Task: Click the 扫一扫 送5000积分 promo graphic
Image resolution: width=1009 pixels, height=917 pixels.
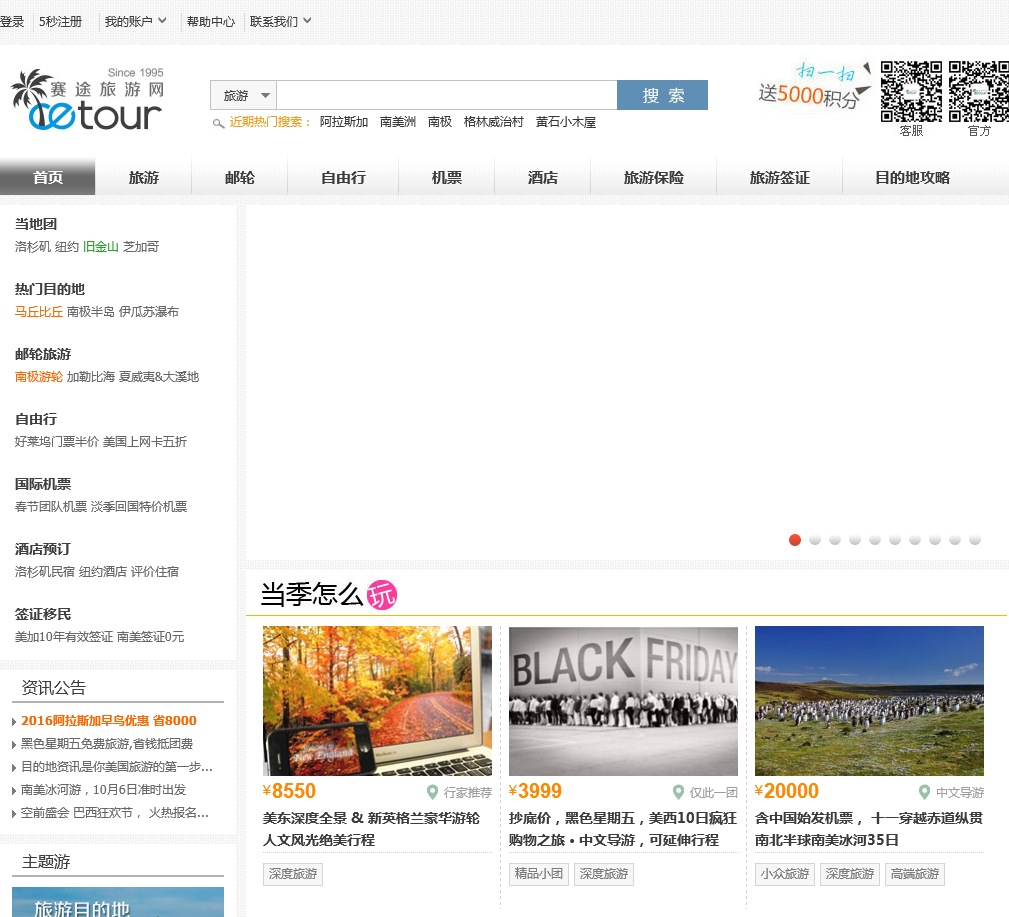Action: [x=815, y=88]
